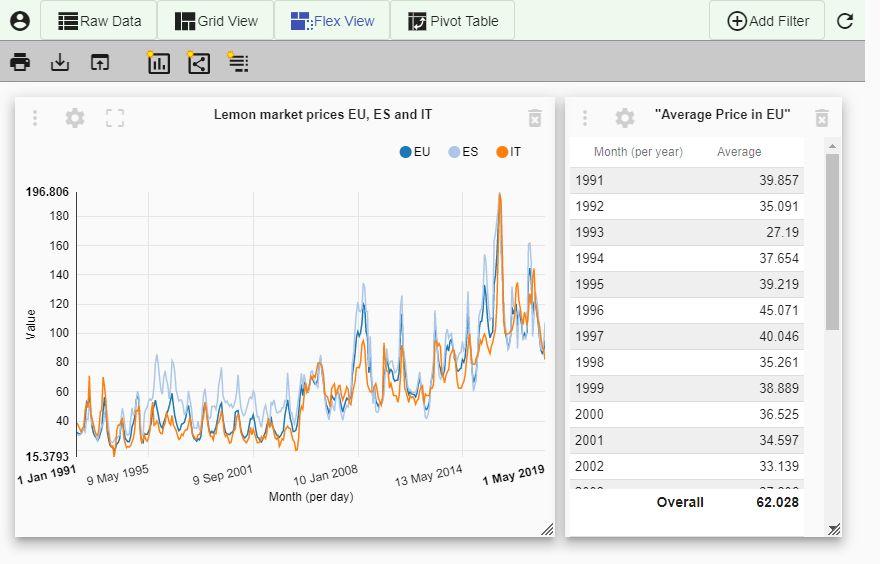Add a new table list widget
Screen dimensions: 880x564
(x=238, y=63)
